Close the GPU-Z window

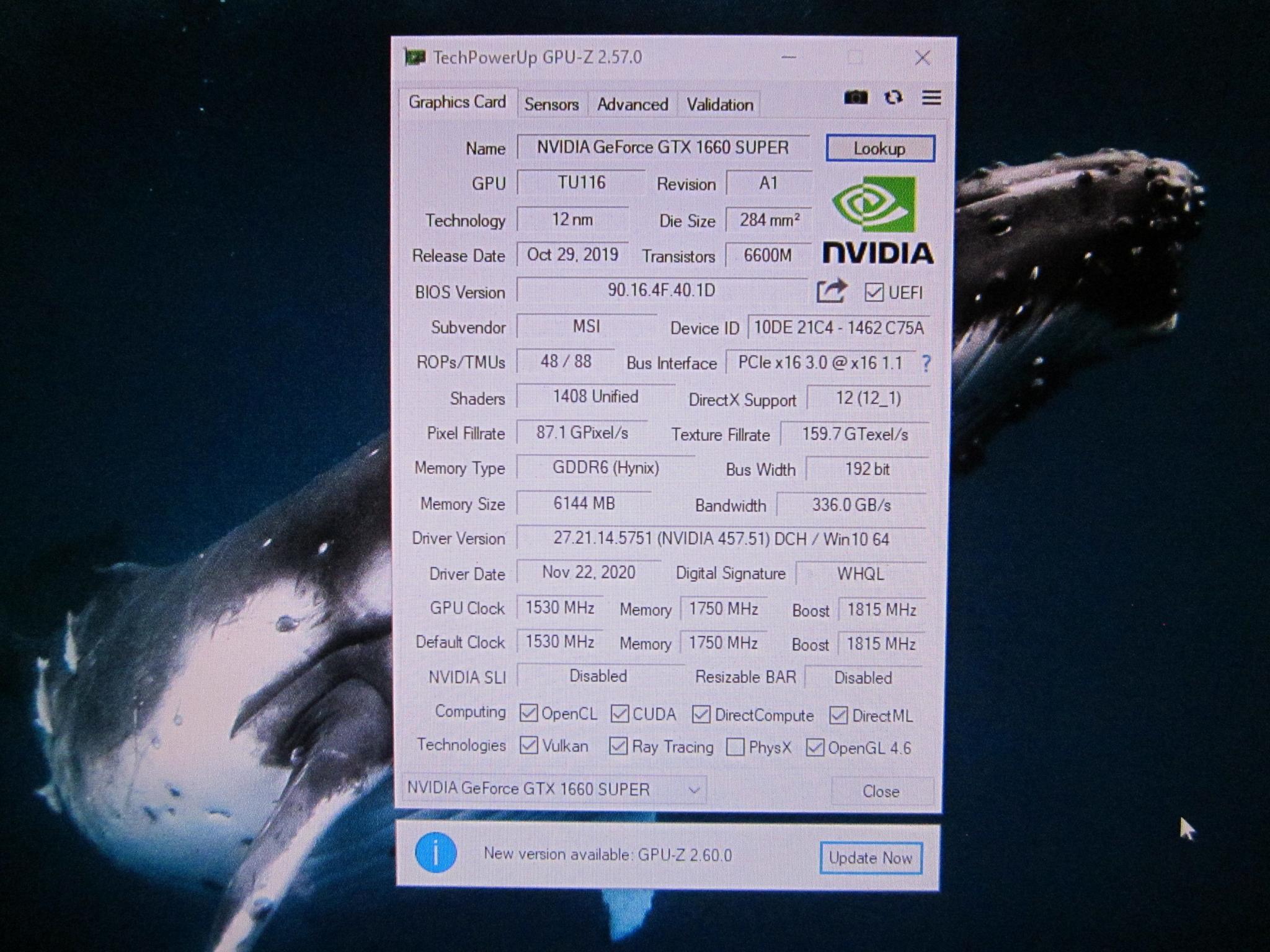coord(923,58)
